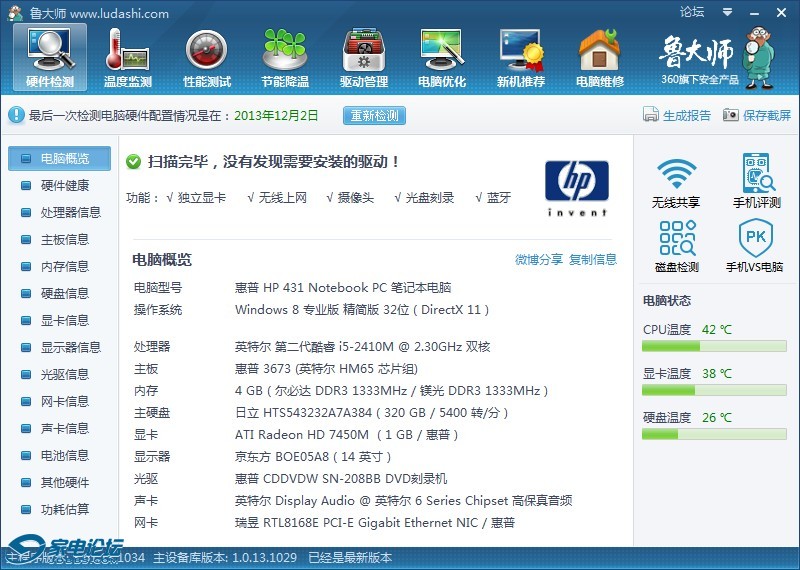The image size is (800, 570).
Task: Click the RTL8168E network card text
Action: click(x=375, y=523)
